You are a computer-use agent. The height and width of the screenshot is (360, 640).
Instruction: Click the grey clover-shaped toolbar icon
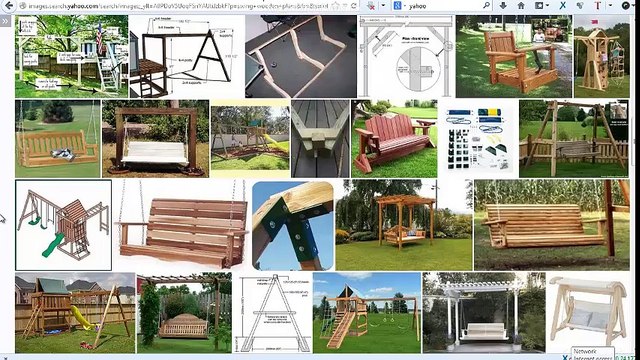(x=580, y=6)
